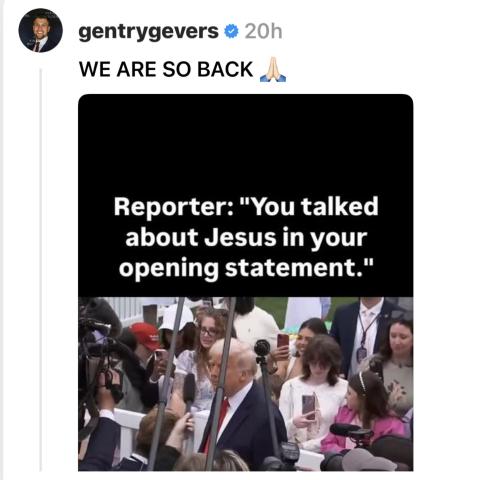This screenshot has width=500, height=480.
Task: Play the crowd video footage
Action: (x=246, y=384)
